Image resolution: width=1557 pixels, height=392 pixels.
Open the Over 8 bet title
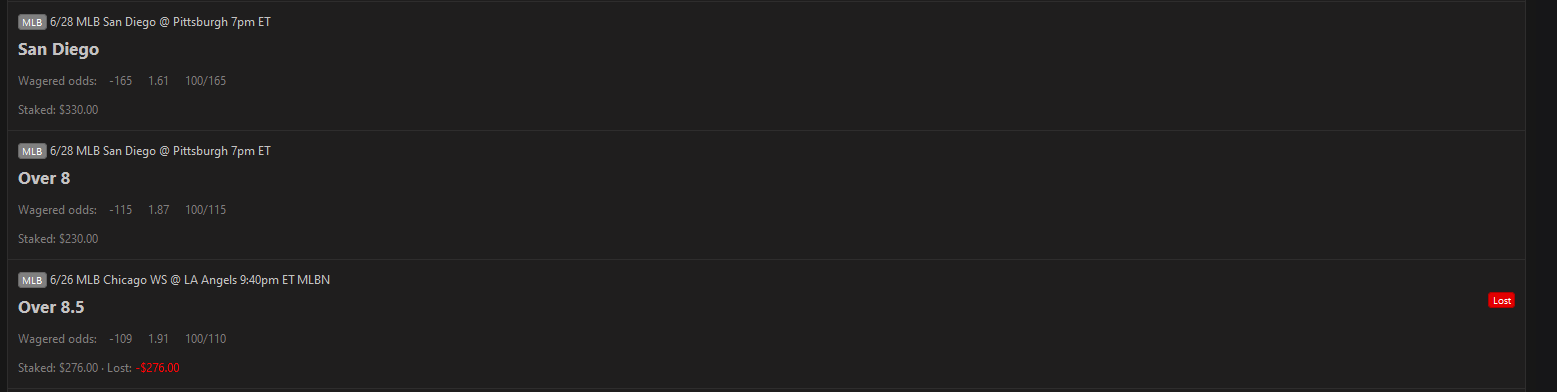(x=44, y=178)
